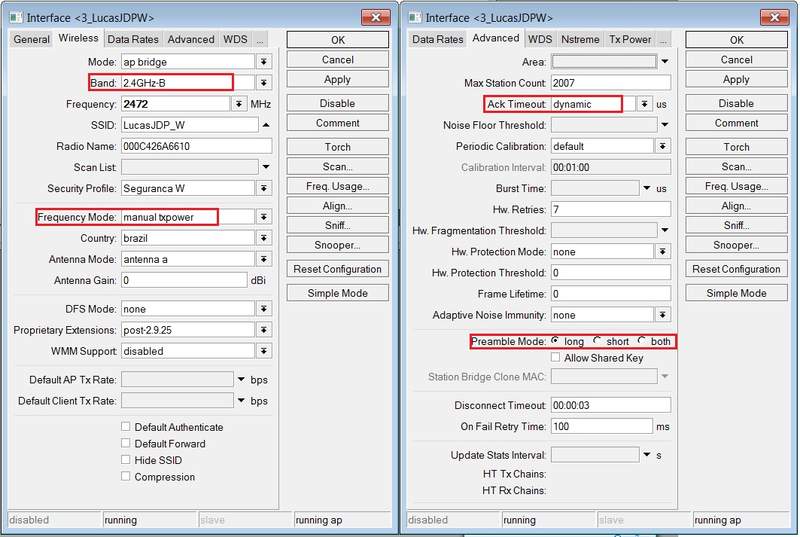Click the window icon of left Interface window
This screenshot has width=800, height=537.
[16, 17]
